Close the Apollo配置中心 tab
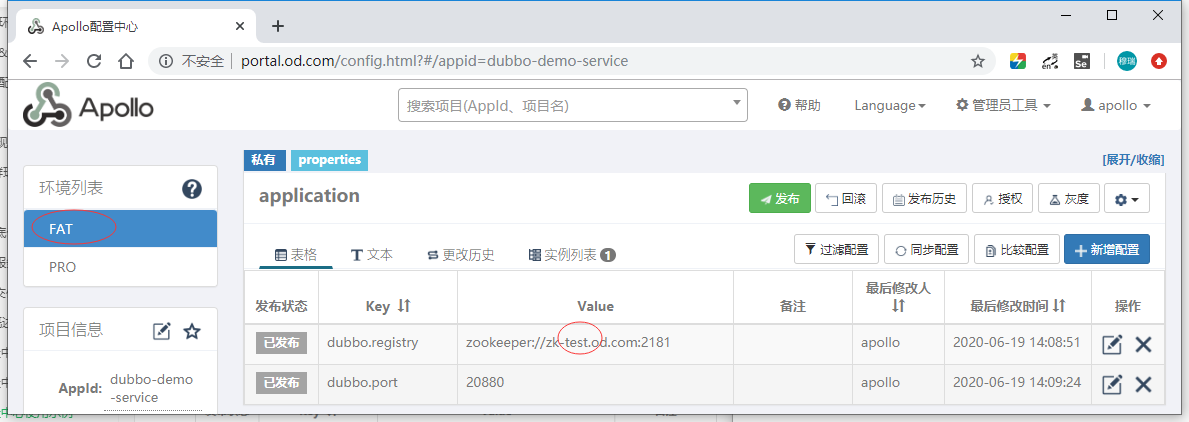 point(240,26)
